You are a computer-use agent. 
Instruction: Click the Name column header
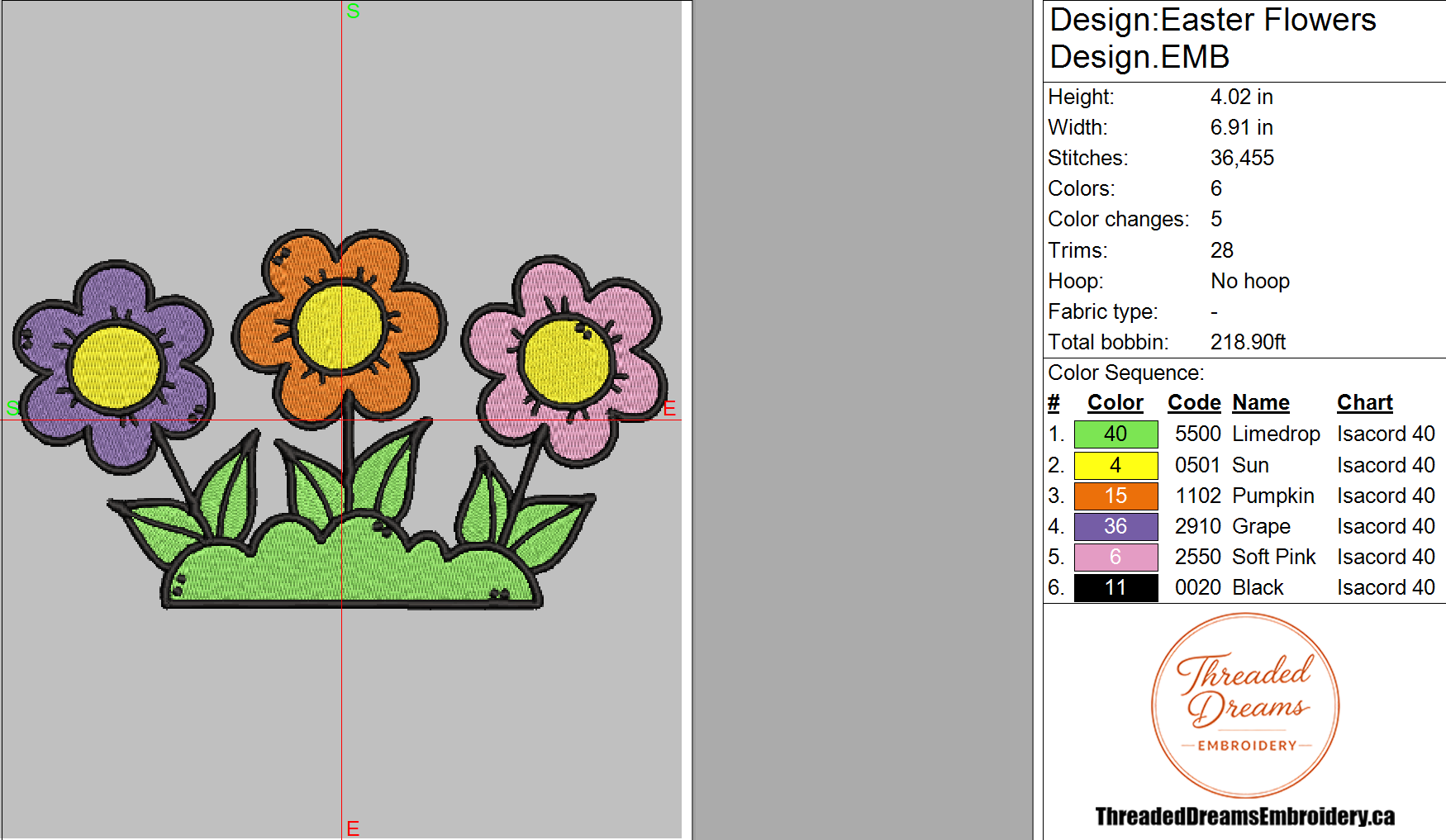1261,403
